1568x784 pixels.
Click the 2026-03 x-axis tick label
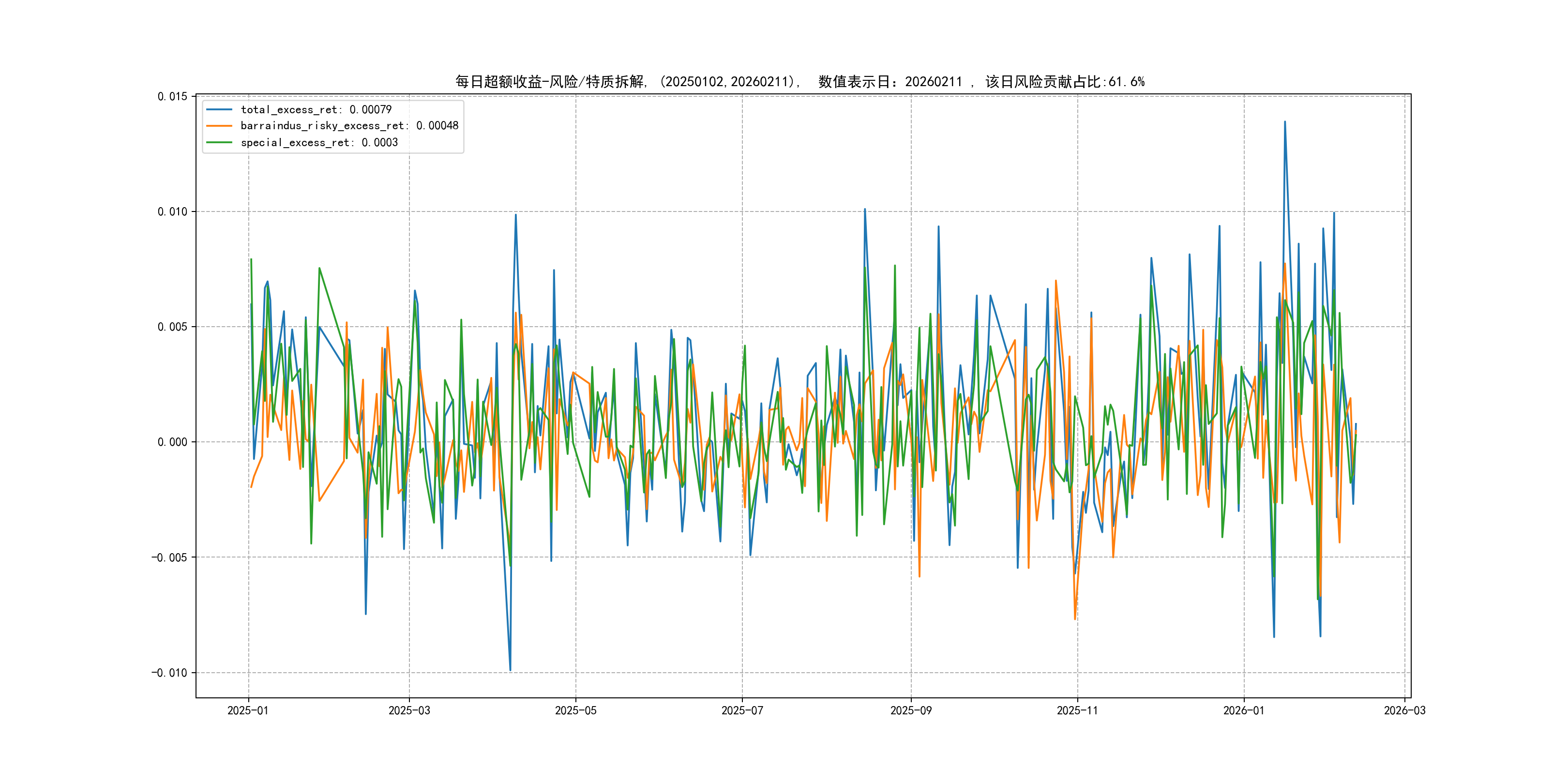1404,710
